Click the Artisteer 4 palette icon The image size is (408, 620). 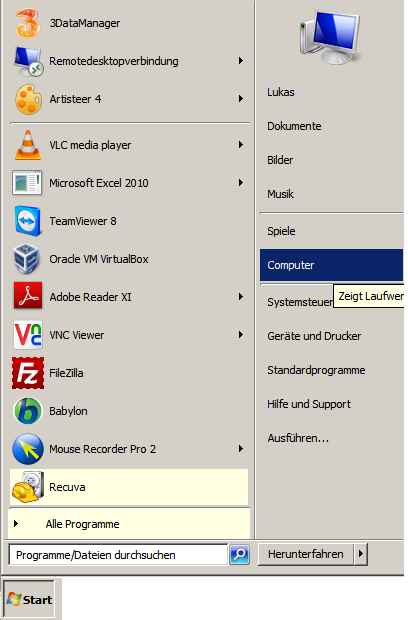click(x=28, y=99)
